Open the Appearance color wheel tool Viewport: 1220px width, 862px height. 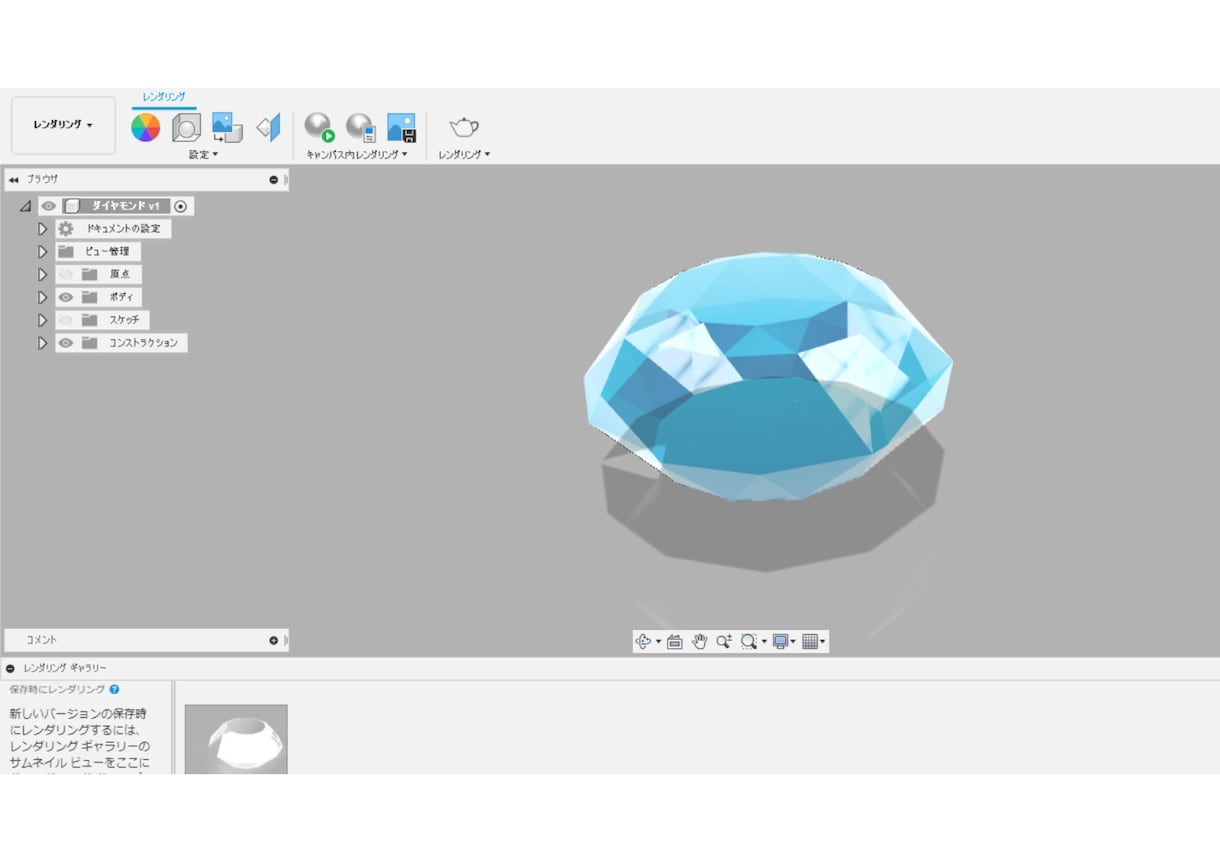146,127
